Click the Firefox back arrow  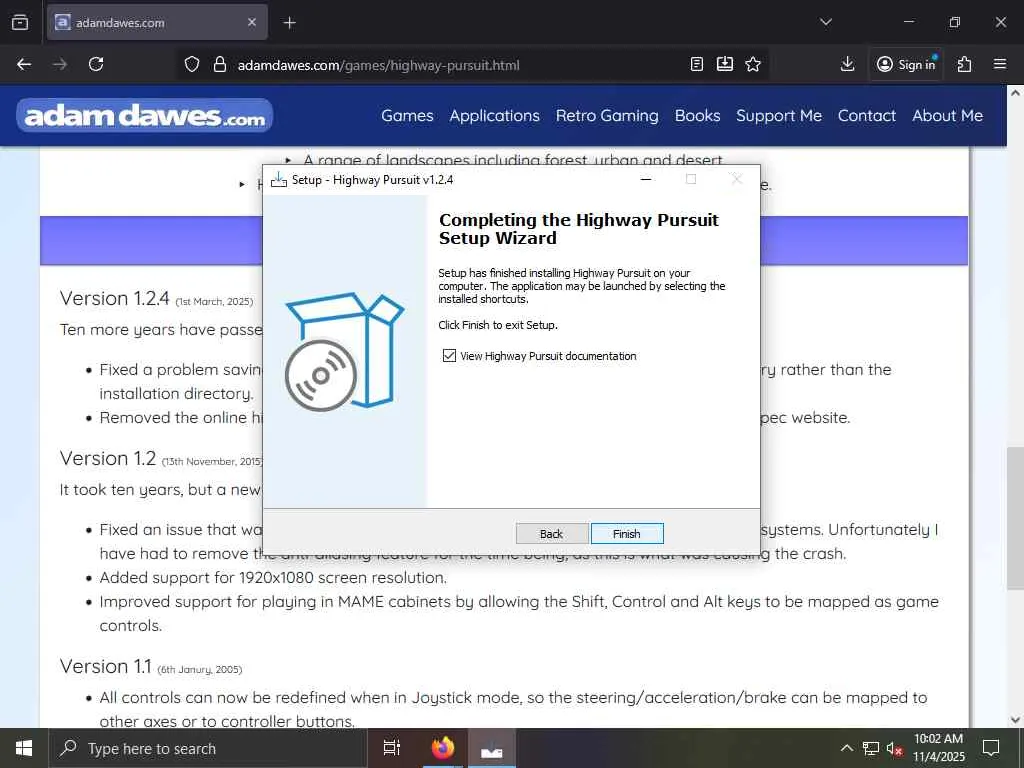click(x=24, y=64)
